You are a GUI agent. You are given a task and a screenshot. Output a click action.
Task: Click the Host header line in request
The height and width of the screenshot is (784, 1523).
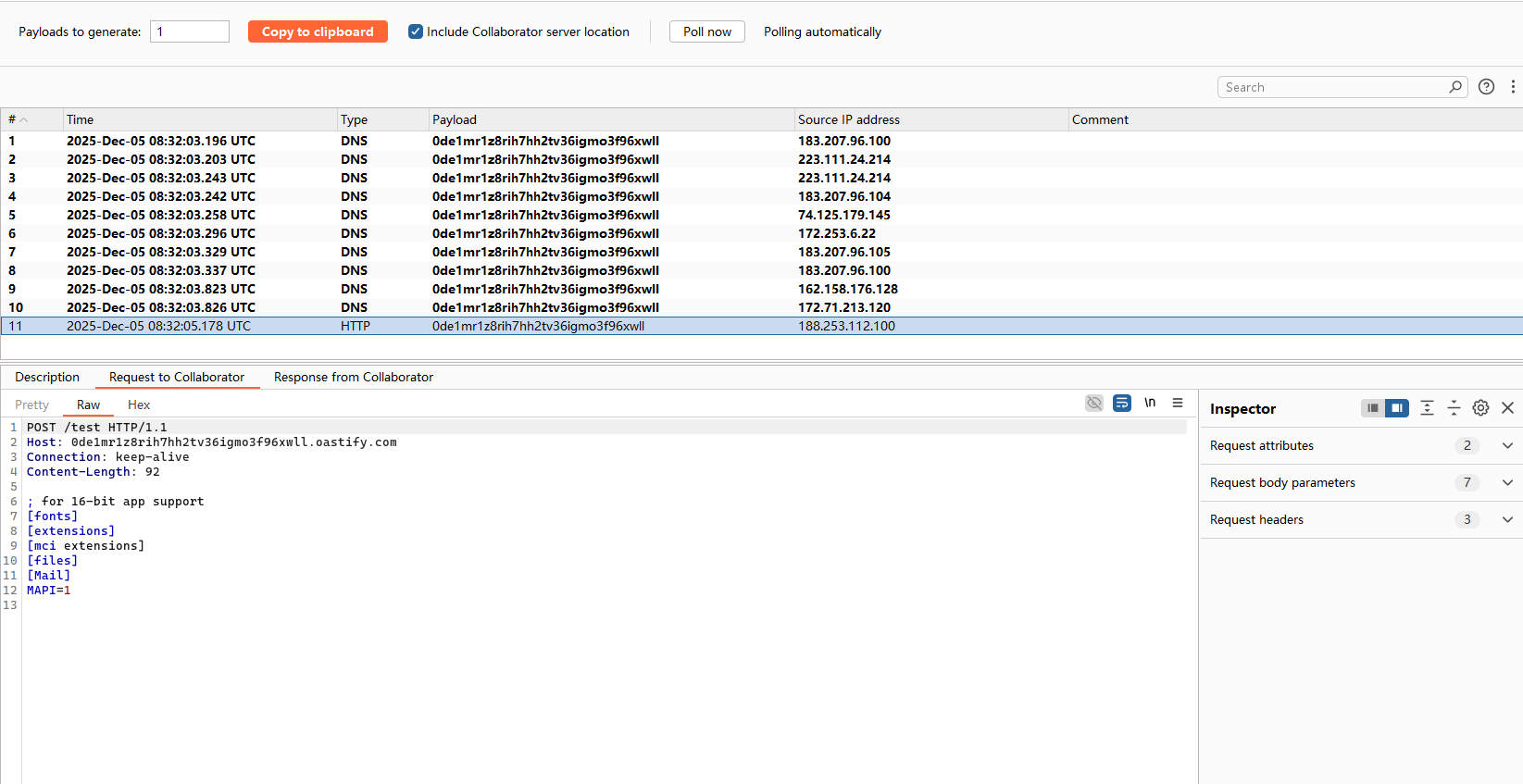(x=211, y=442)
